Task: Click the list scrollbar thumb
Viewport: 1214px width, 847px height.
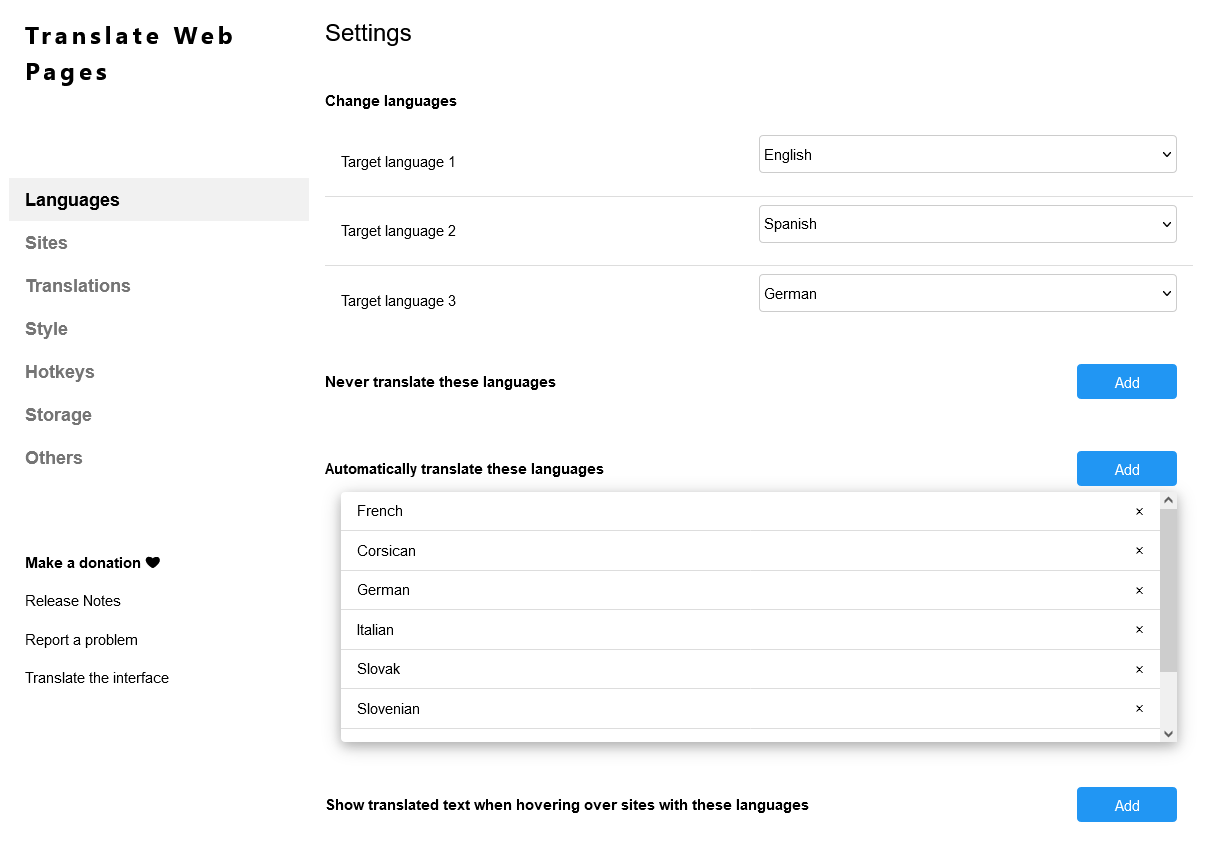Action: [1168, 590]
